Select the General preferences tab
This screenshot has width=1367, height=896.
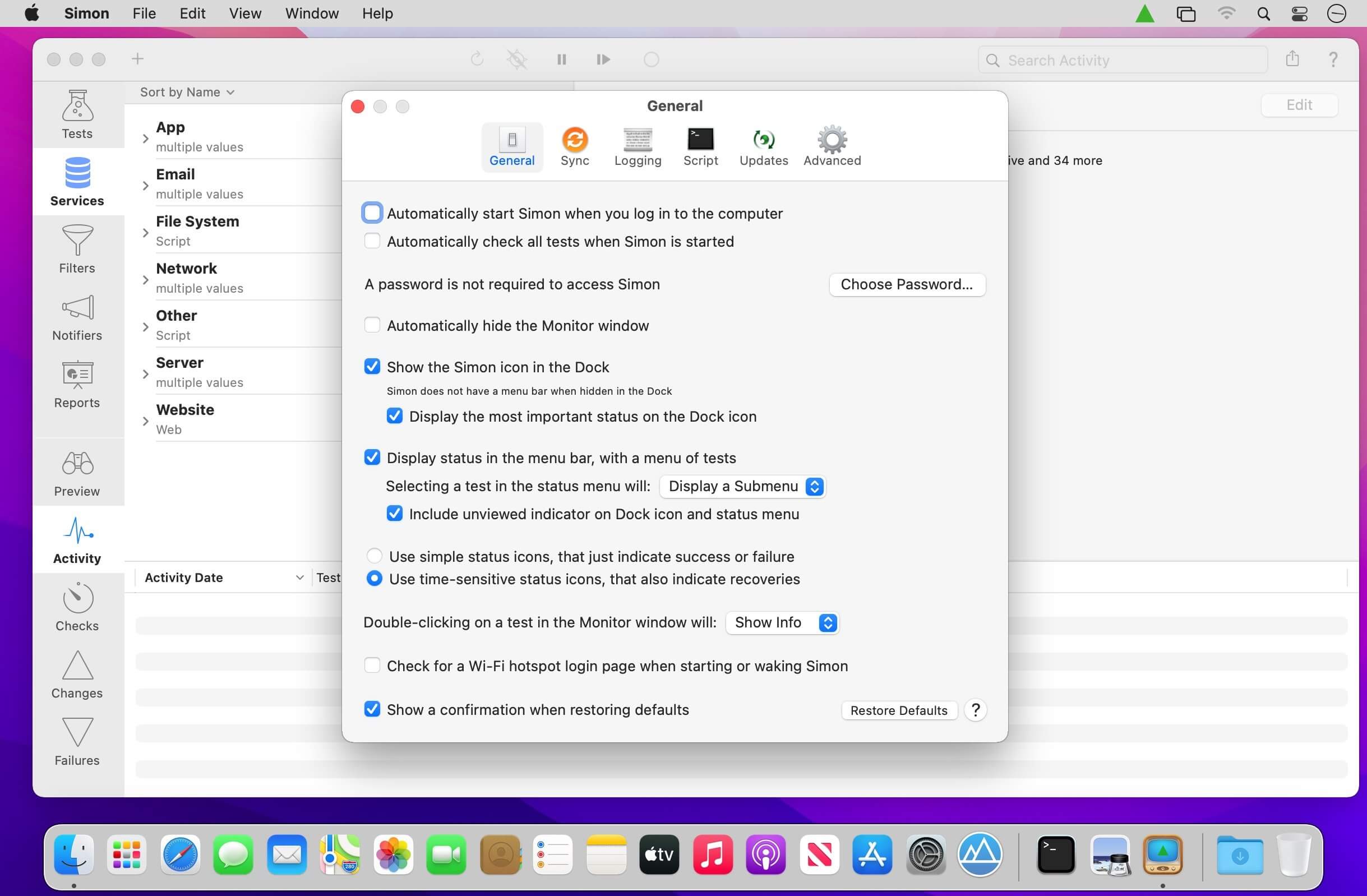tap(512, 147)
